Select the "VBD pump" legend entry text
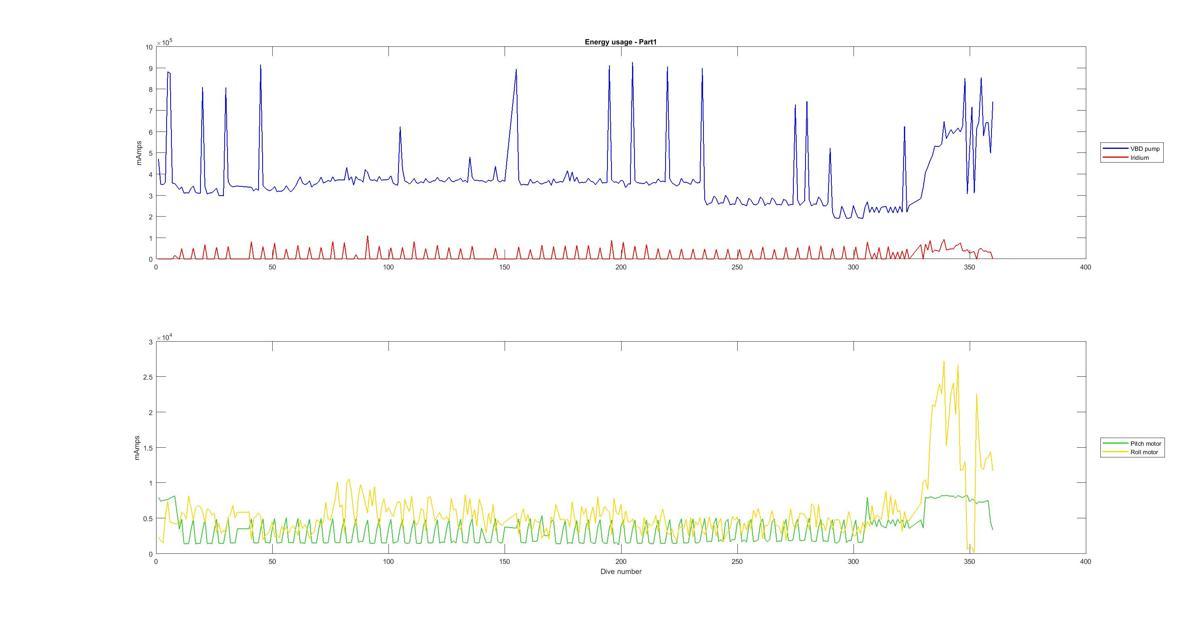The height and width of the screenshot is (622, 1200). 1145,148
